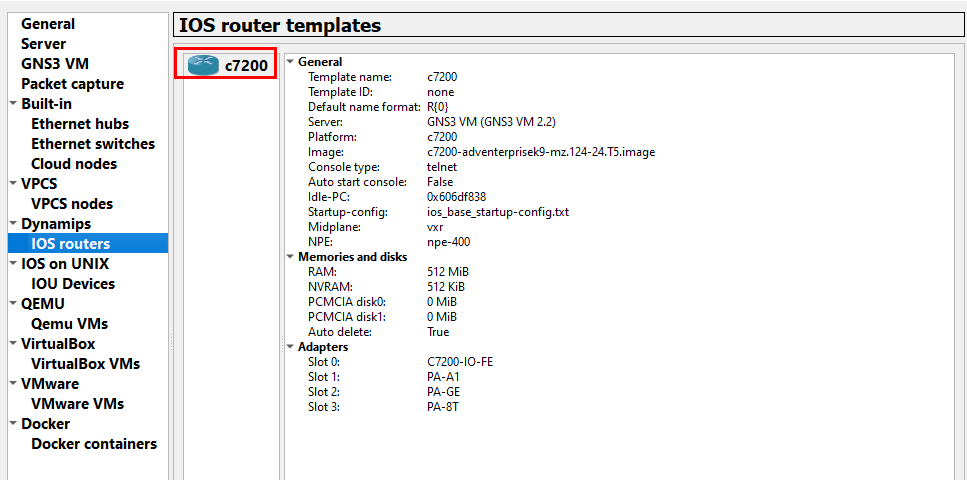967x480 pixels.
Task: Collapse the IOS on UNIX arrow
Action: click(14, 263)
